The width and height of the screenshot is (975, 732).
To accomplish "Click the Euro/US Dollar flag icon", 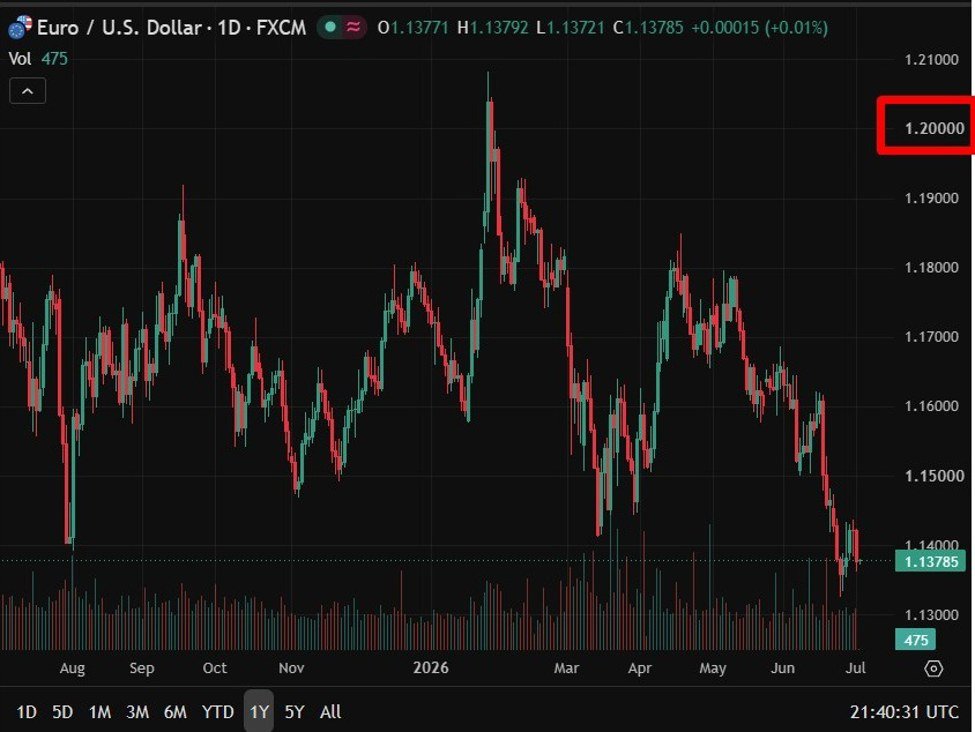I will click(x=19, y=27).
